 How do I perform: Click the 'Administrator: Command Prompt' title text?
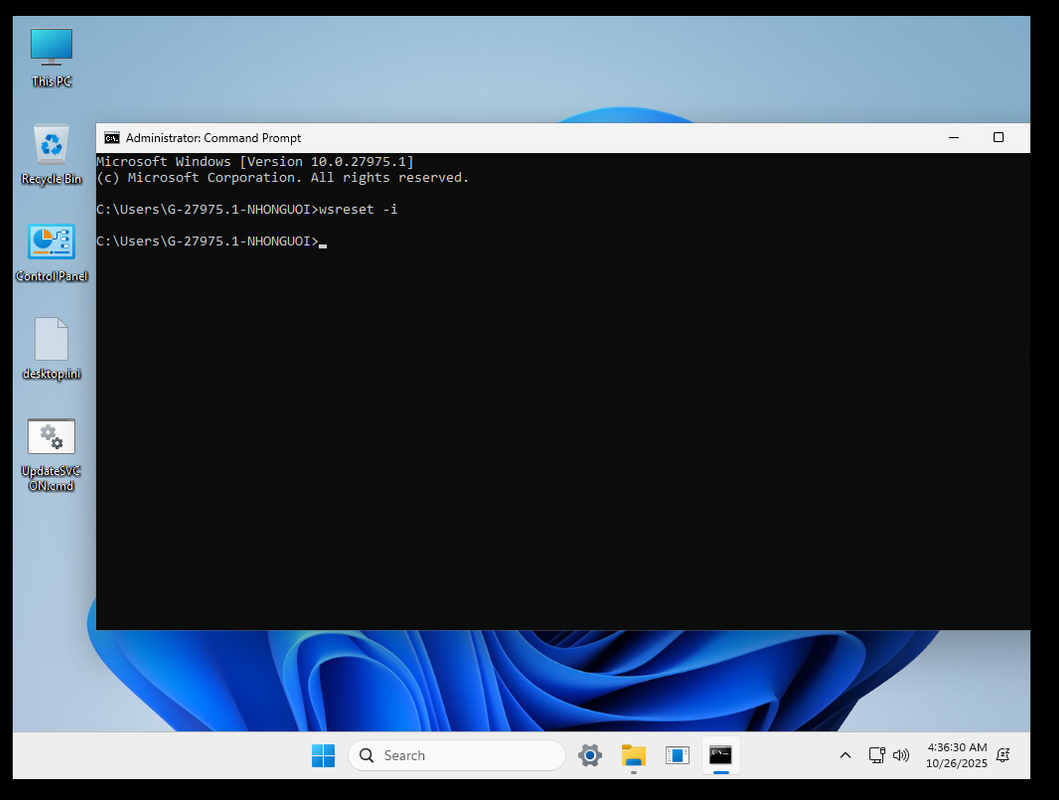click(x=213, y=138)
